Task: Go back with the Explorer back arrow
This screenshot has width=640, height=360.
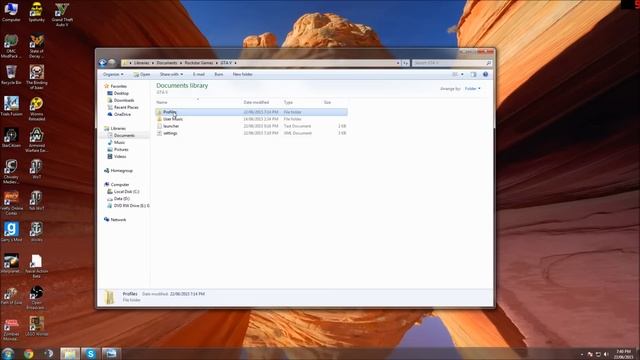Action: click(x=103, y=62)
